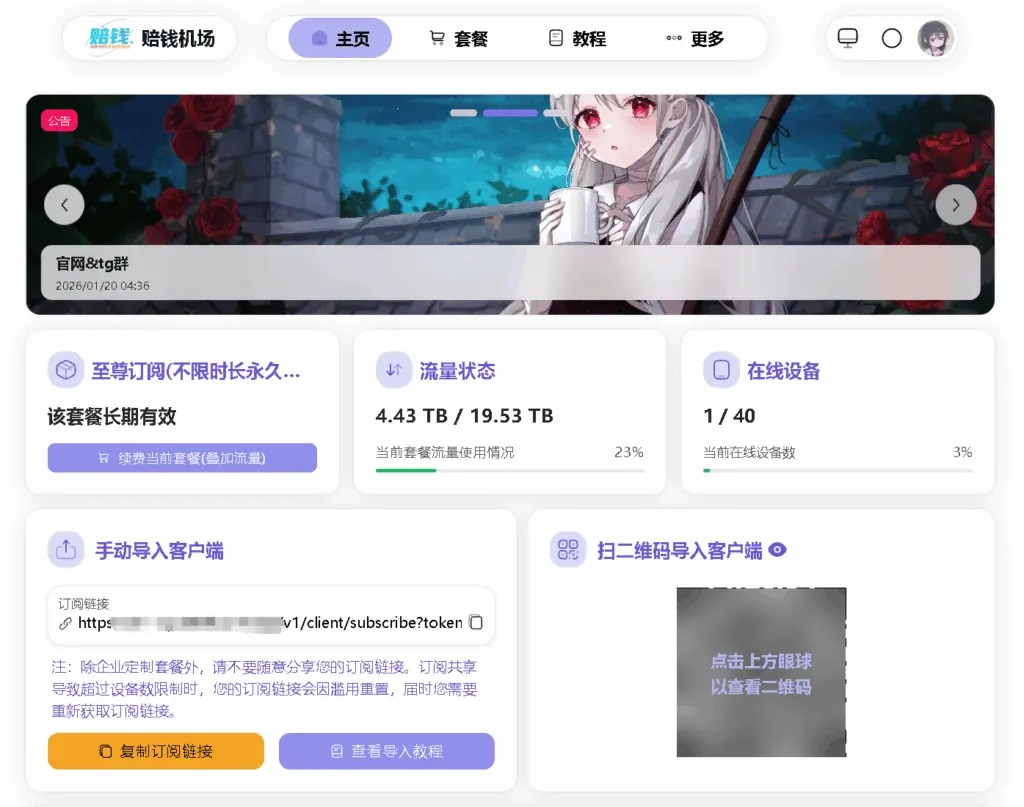
Task: Open the user avatar menu
Action: (x=935, y=39)
